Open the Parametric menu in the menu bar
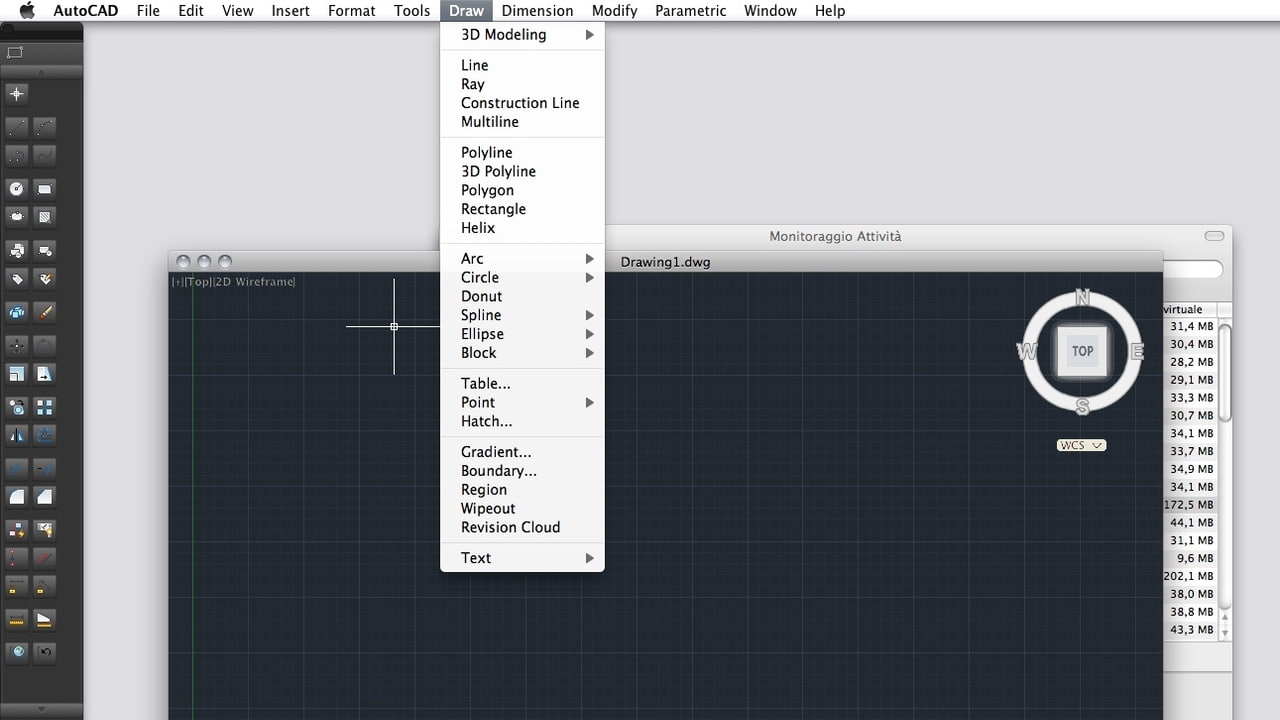This screenshot has width=1280, height=720. (x=690, y=11)
